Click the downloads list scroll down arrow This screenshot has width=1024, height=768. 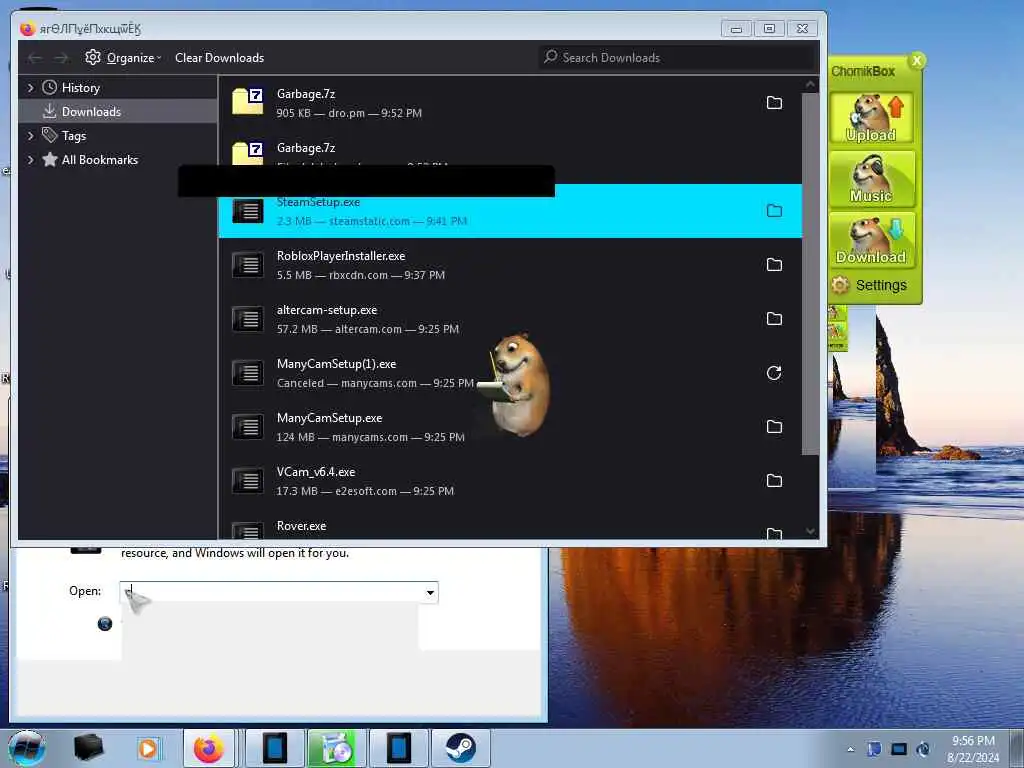tap(810, 531)
